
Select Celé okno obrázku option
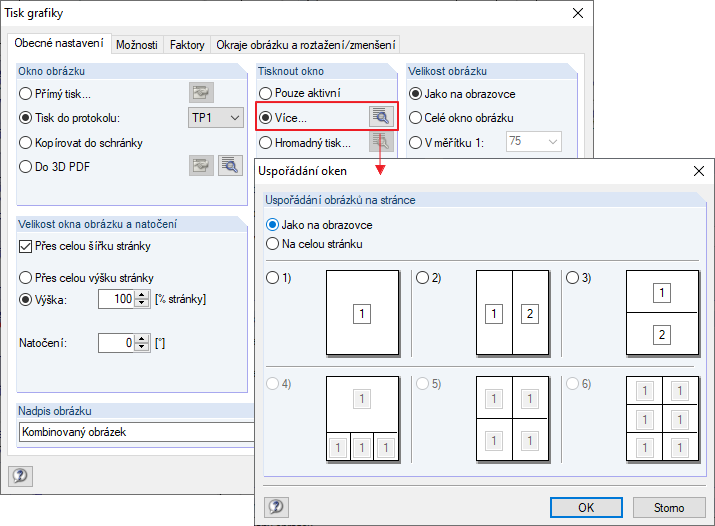pos(416,118)
